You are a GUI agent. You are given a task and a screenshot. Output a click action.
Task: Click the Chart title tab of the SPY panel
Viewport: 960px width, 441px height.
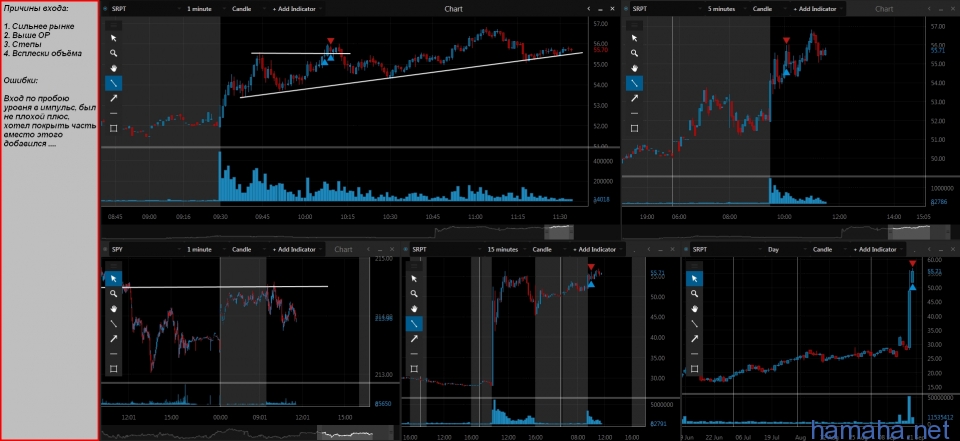click(343, 249)
